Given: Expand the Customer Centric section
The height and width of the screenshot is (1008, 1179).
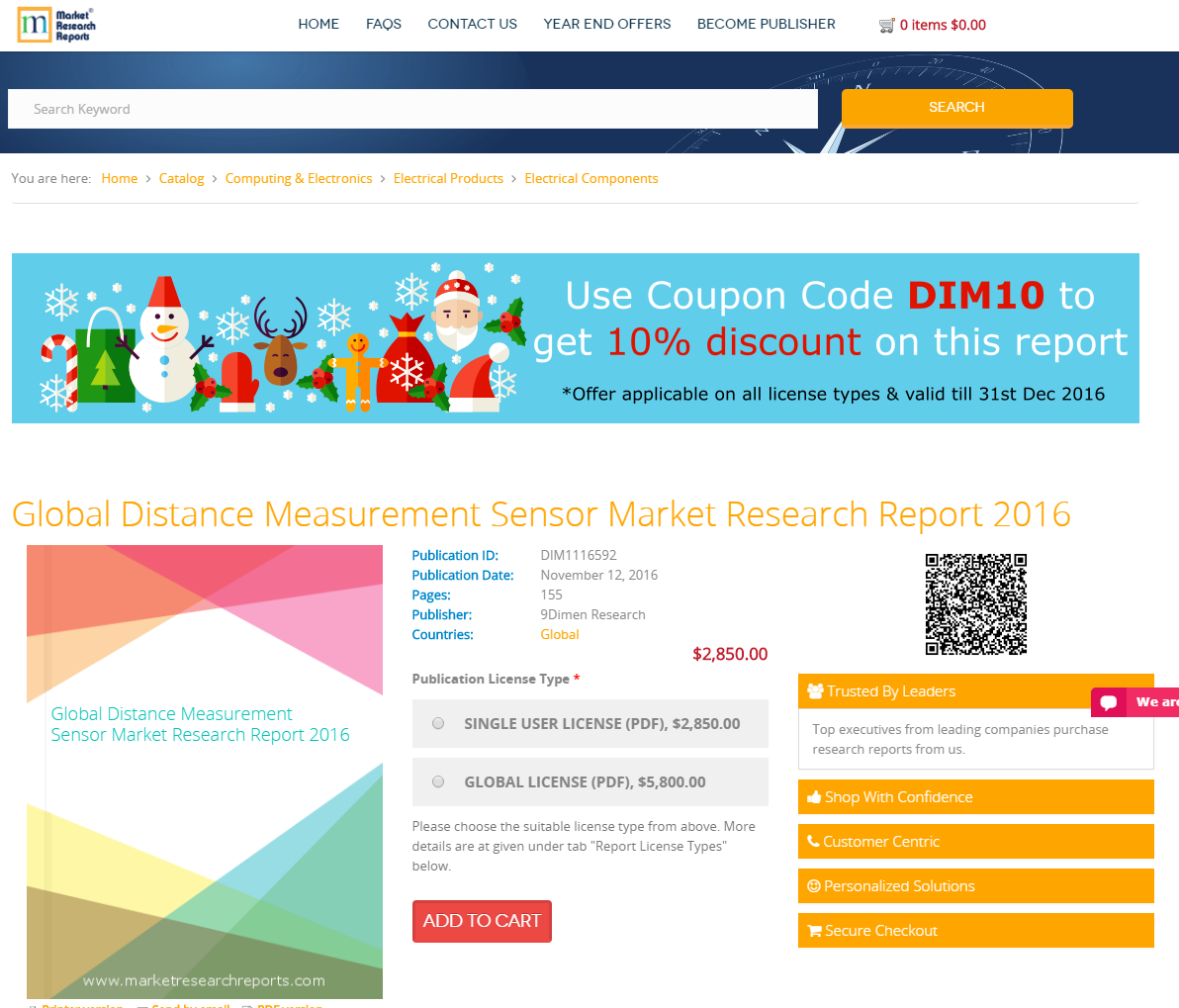Looking at the screenshot, I should pos(976,841).
